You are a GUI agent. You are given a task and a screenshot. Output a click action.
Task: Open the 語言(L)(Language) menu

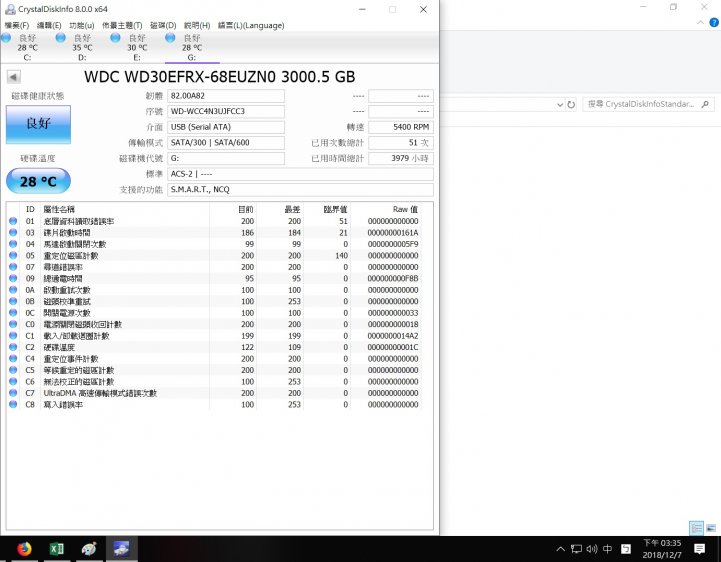(x=251, y=25)
